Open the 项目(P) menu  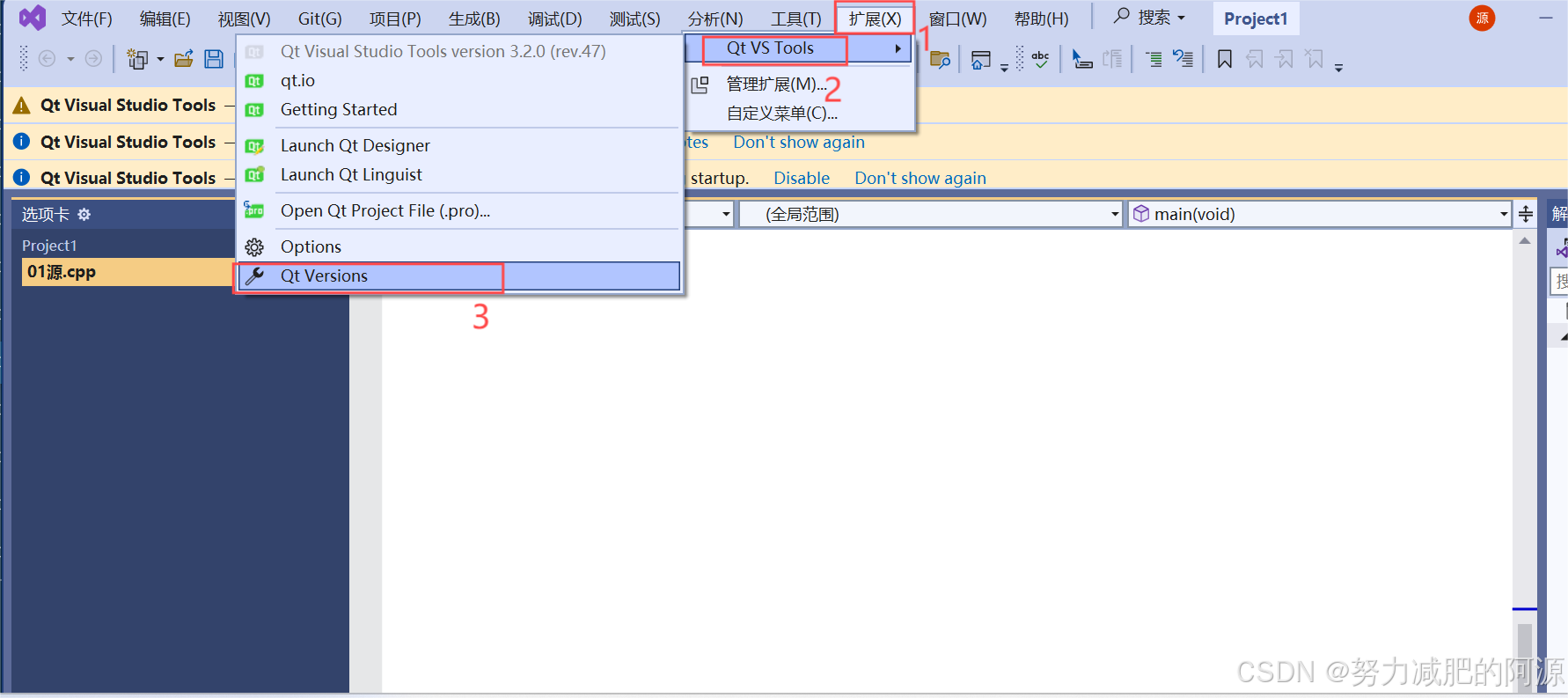(395, 18)
